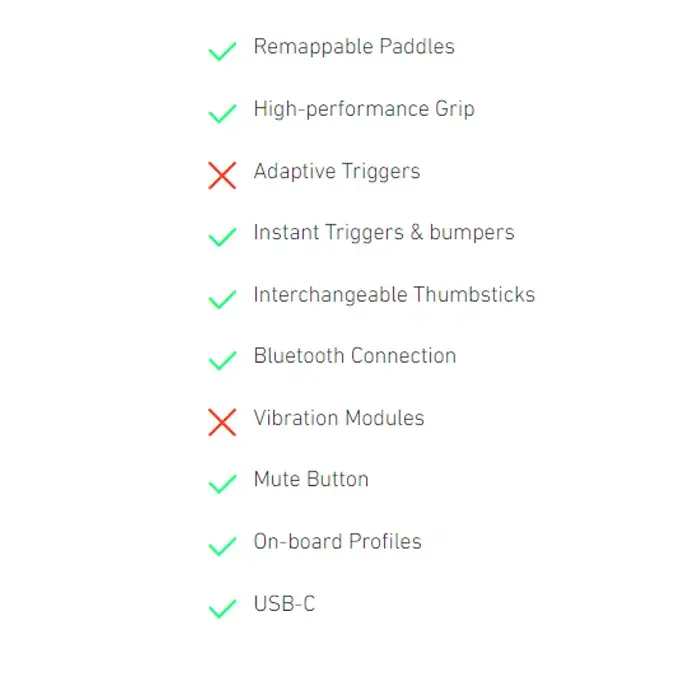Click the Interchangeable Thumbsticks text

point(394,295)
